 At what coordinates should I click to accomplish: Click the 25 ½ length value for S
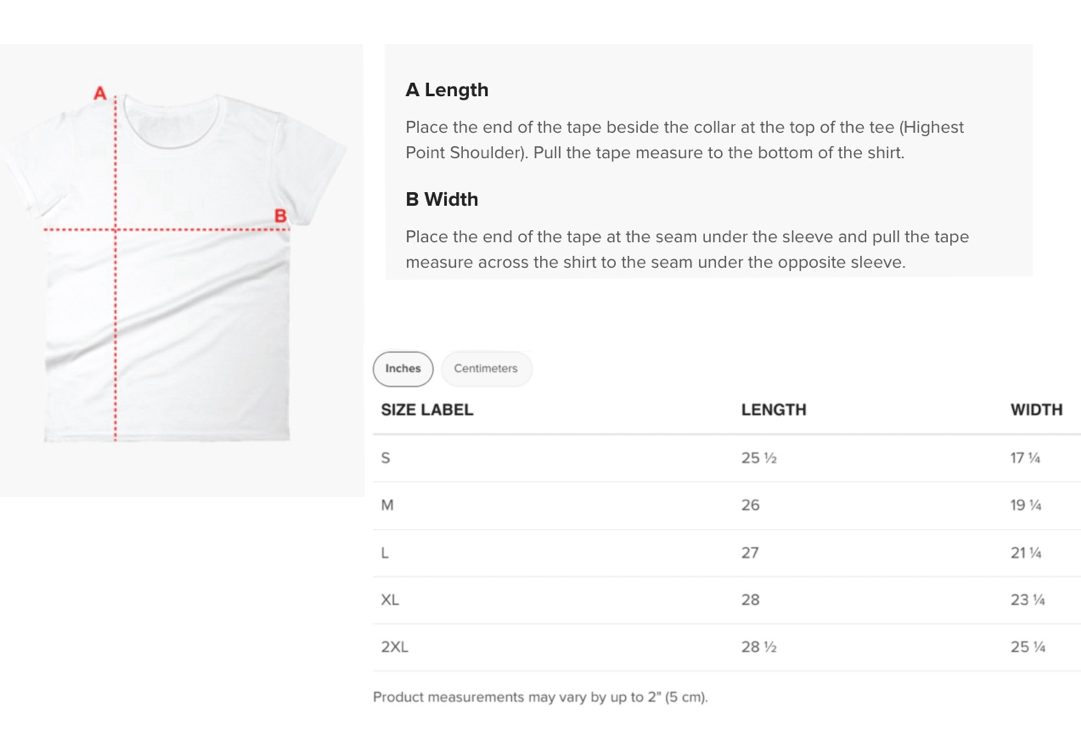[759, 458]
